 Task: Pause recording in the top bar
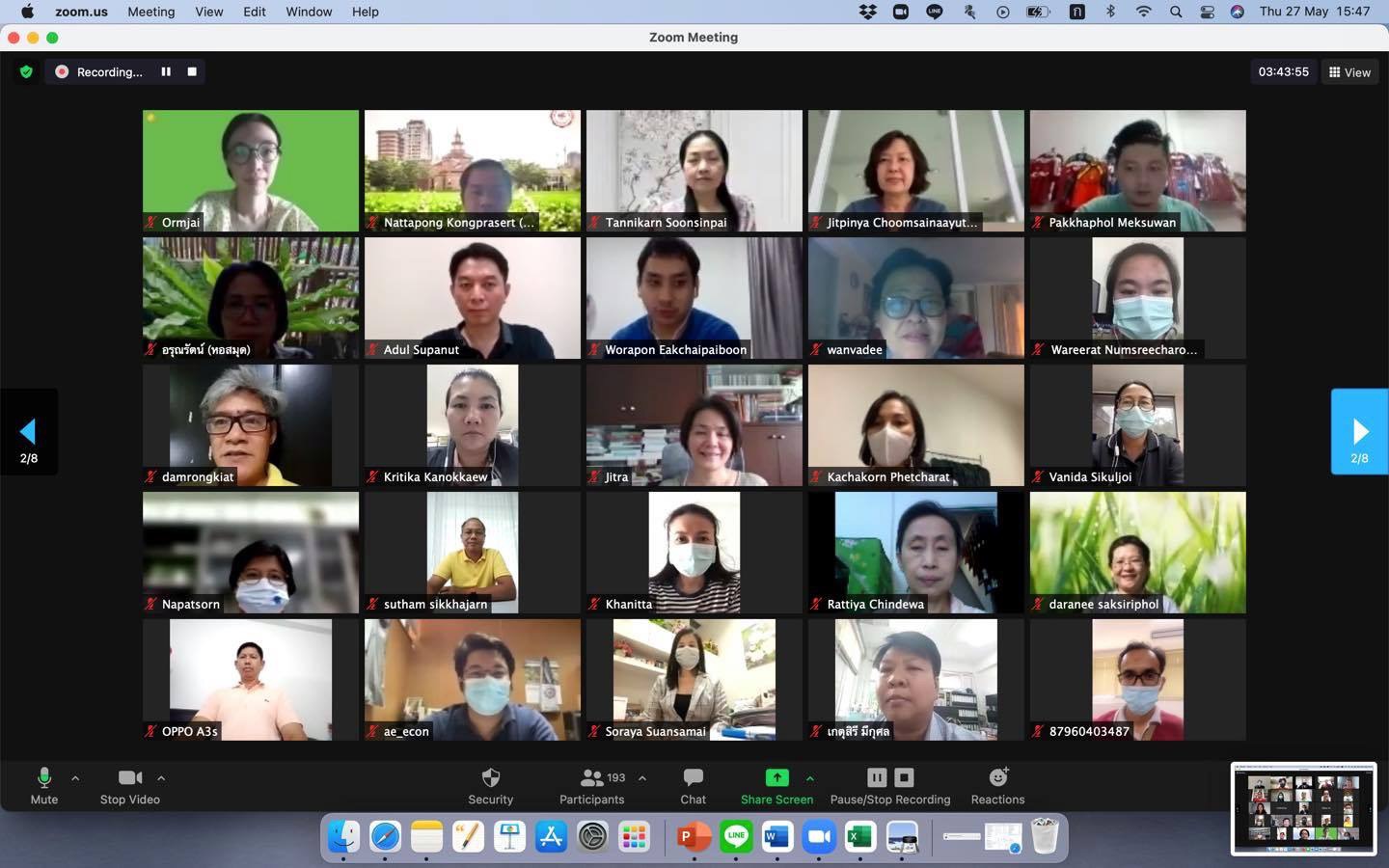click(x=166, y=72)
